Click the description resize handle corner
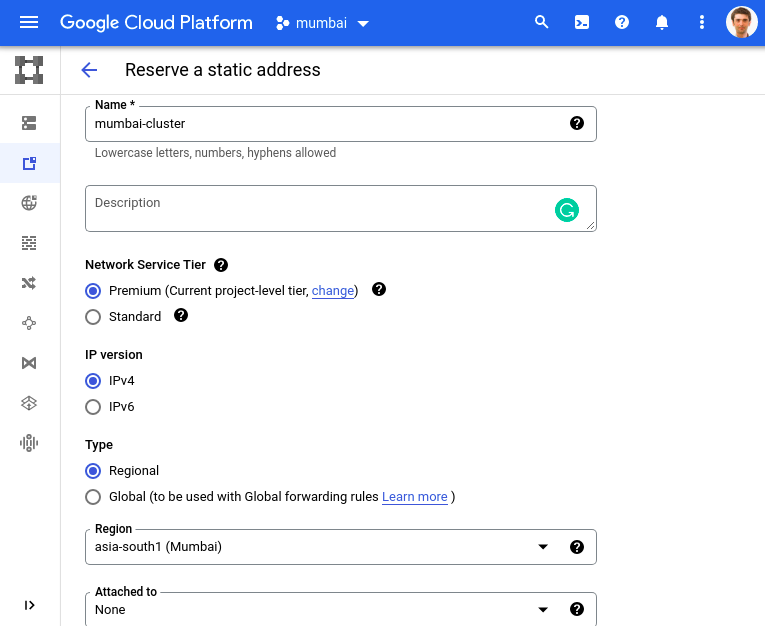Viewport: 765px width, 626px height. tap(590, 225)
